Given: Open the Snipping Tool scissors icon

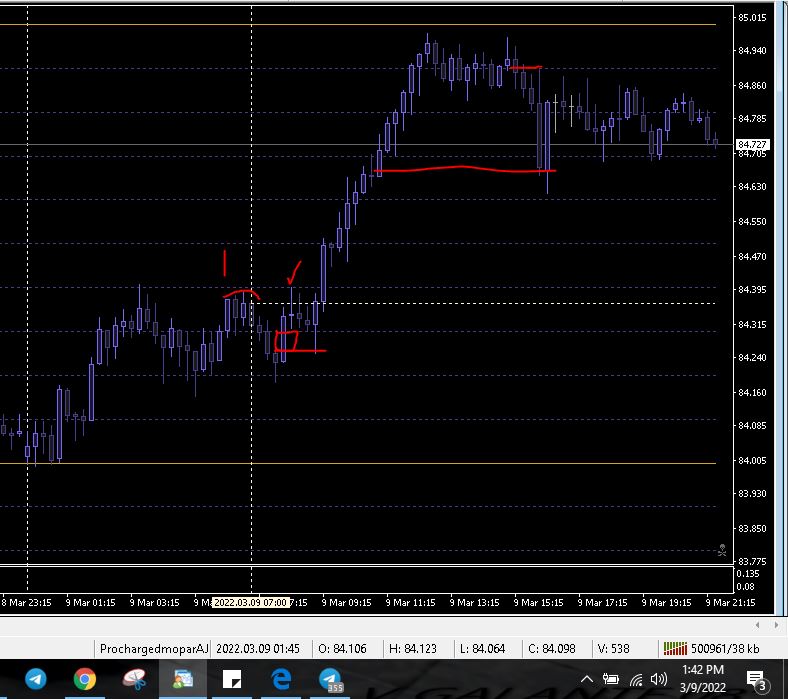Looking at the screenshot, I should [x=134, y=679].
